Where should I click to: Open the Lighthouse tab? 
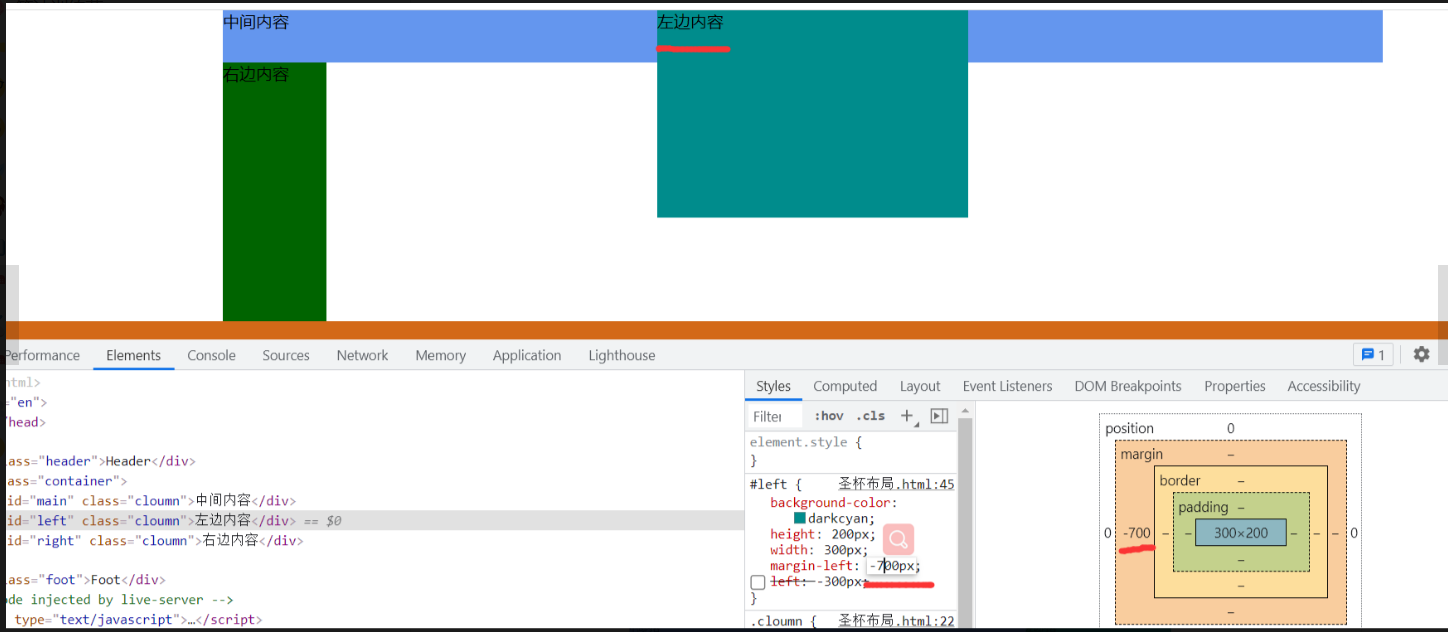tap(622, 355)
